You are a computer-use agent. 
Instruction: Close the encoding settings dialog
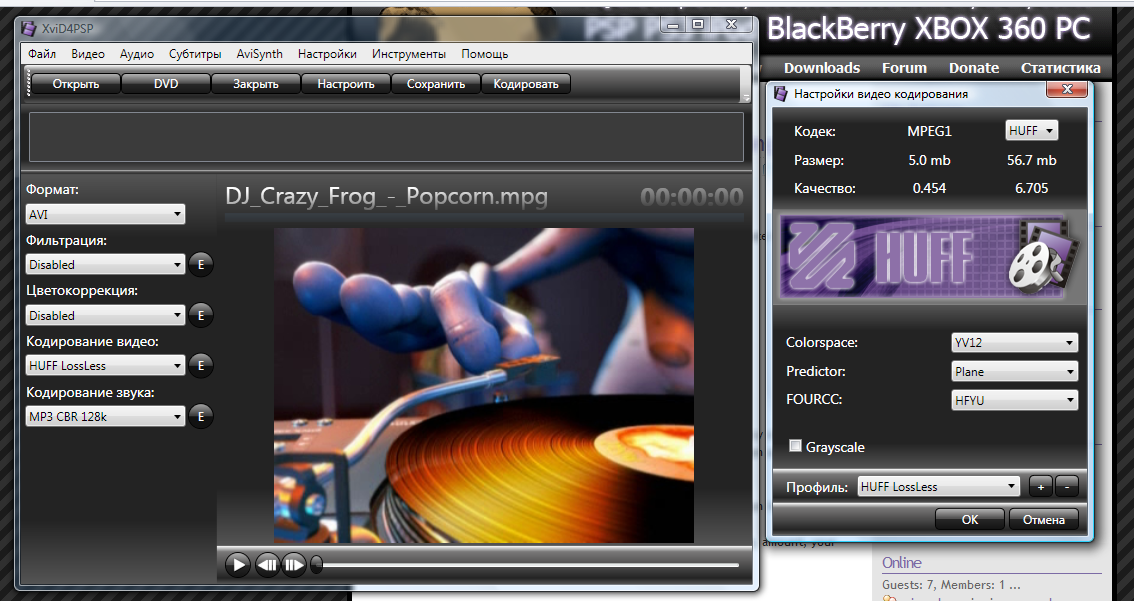(x=1067, y=90)
